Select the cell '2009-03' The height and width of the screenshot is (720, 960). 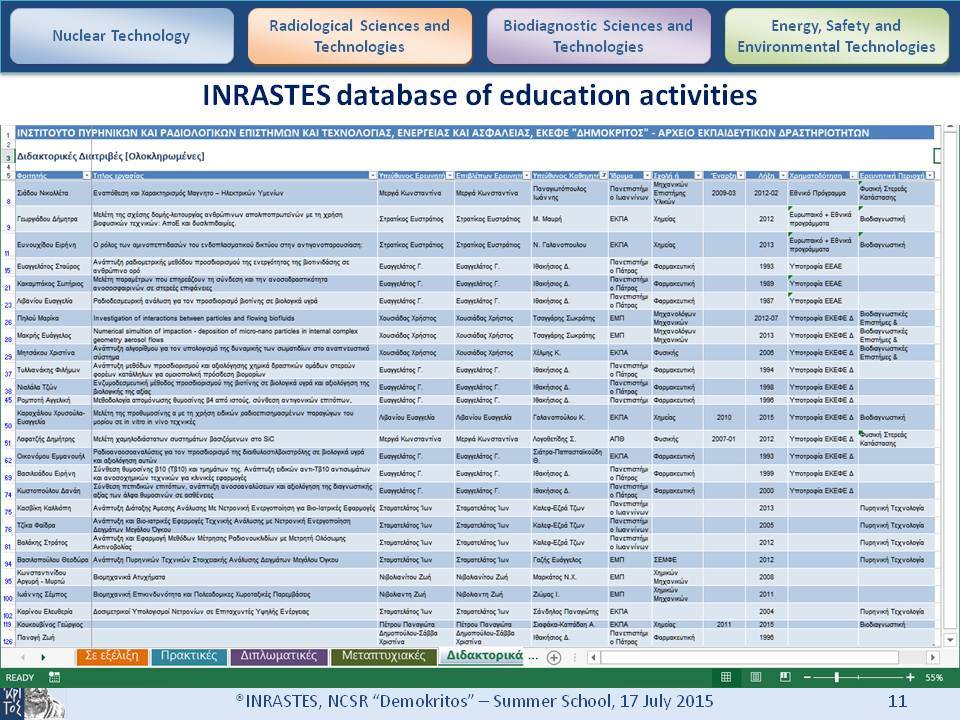[x=724, y=193]
